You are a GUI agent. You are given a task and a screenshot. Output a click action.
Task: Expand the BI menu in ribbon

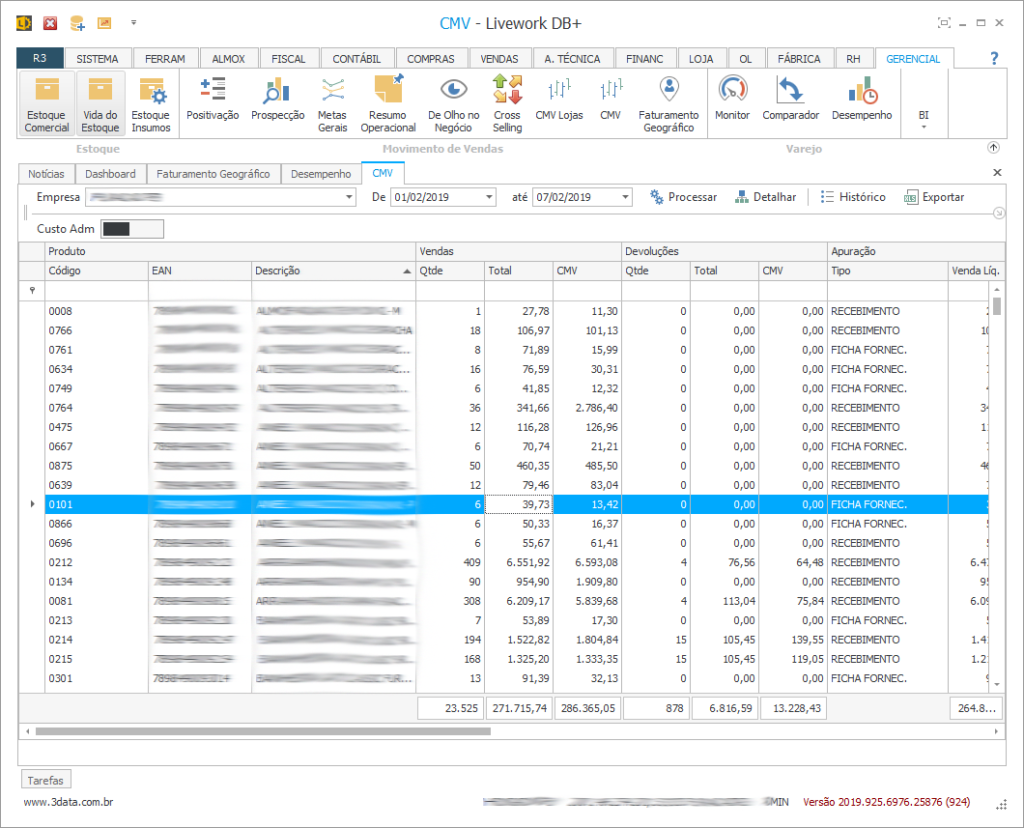coord(923,118)
